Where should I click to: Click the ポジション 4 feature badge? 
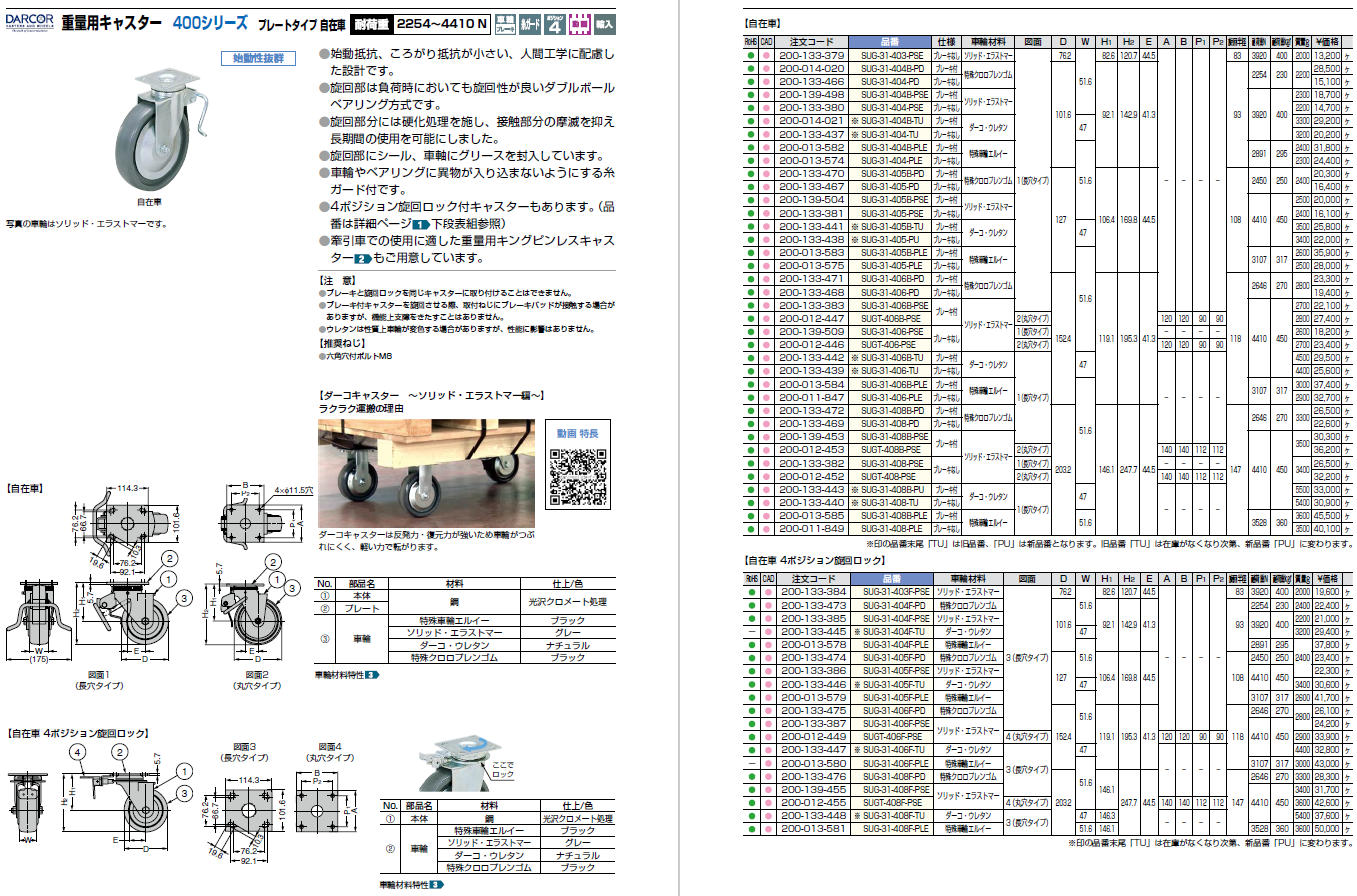click(x=557, y=22)
